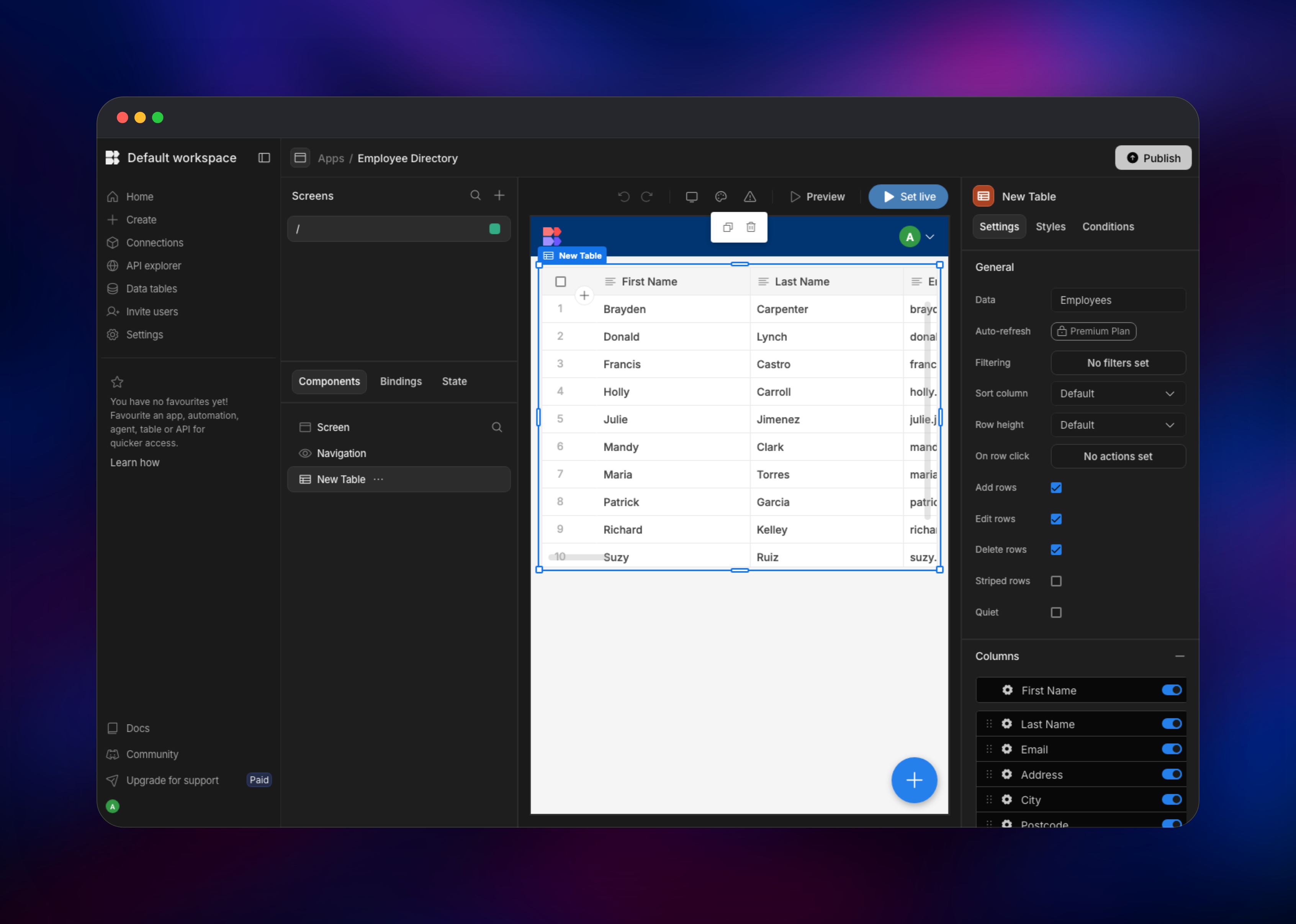
Task: Add a new screen with plus icon
Action: pyautogui.click(x=499, y=195)
